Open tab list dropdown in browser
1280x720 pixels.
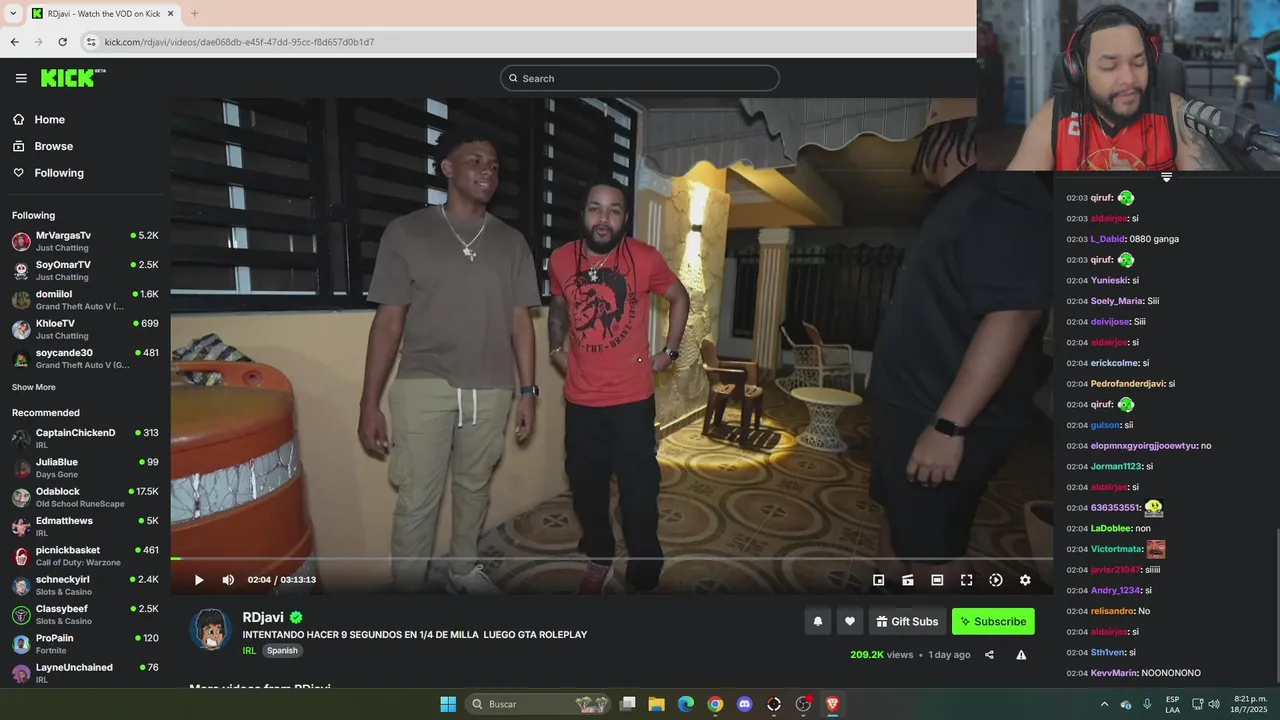[13, 13]
